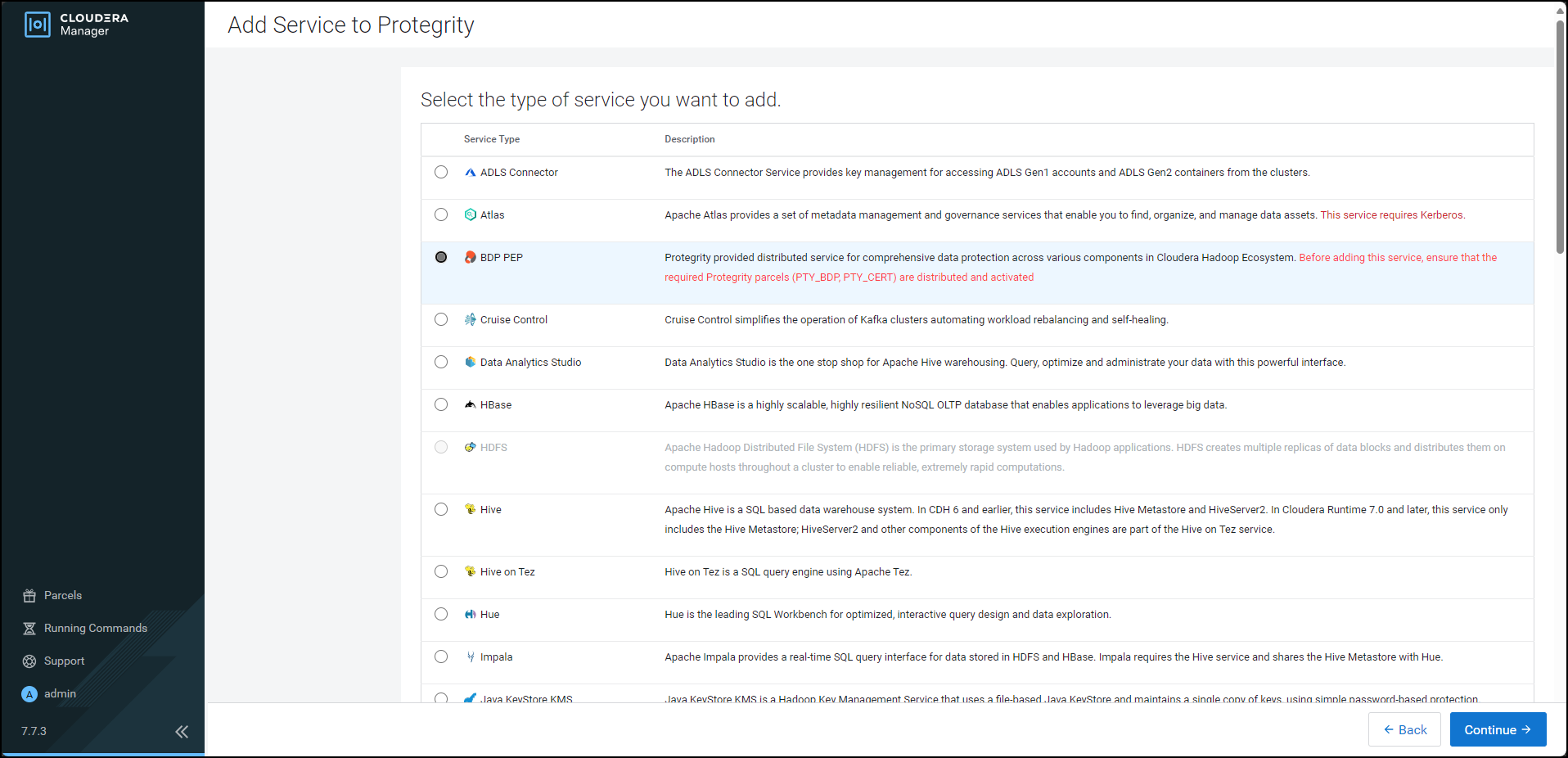Click the Atlas service icon
1568x758 pixels.
click(x=470, y=215)
